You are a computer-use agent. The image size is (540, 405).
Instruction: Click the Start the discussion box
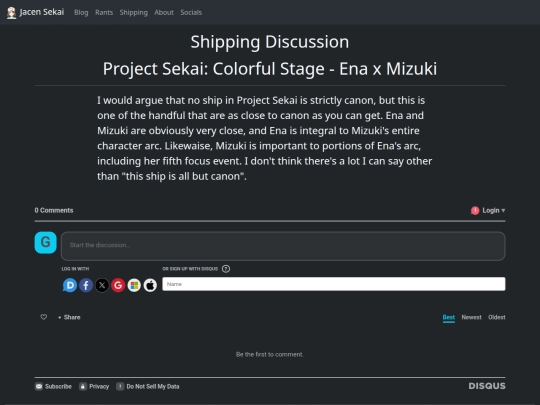tap(283, 246)
